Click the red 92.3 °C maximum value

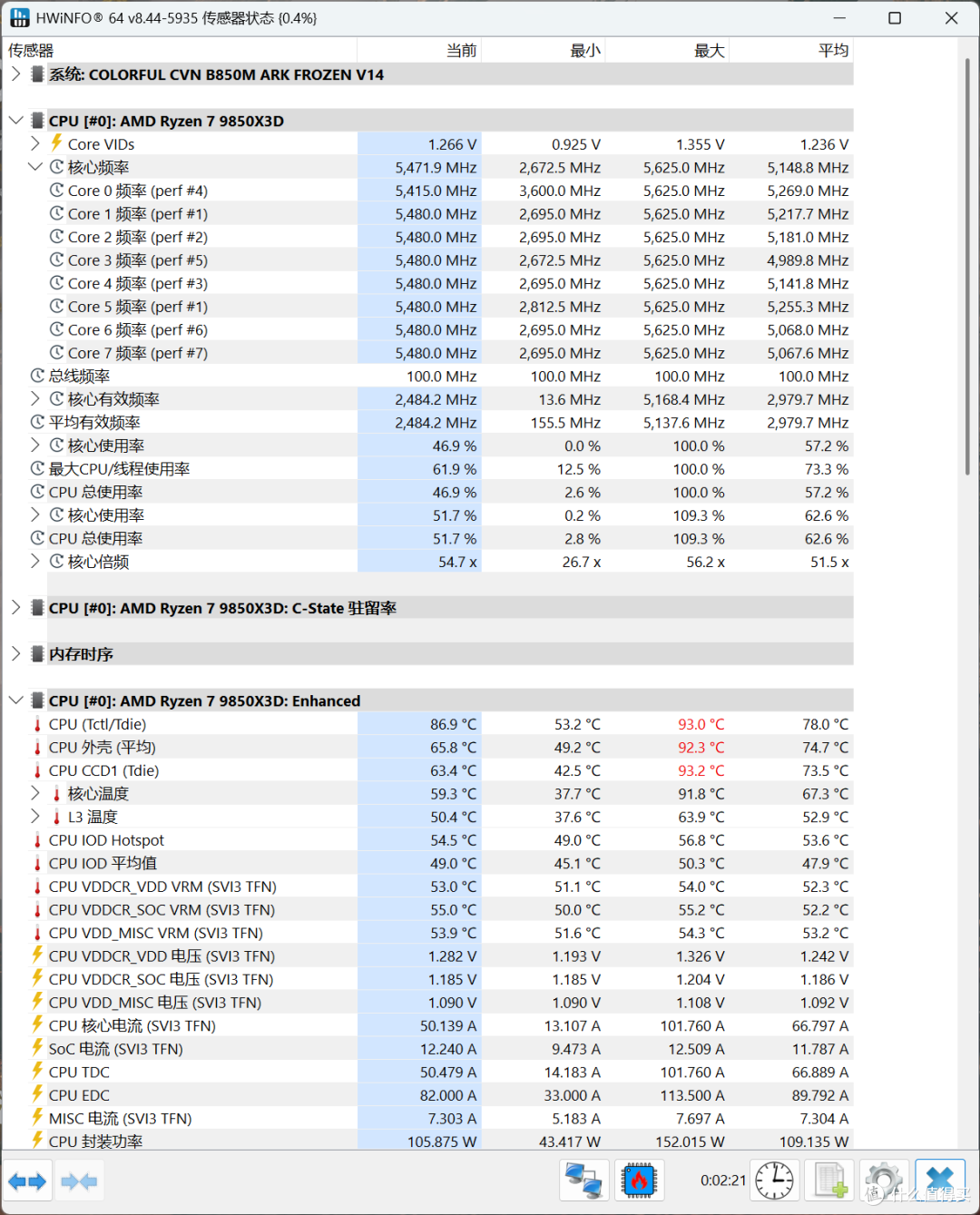point(701,748)
